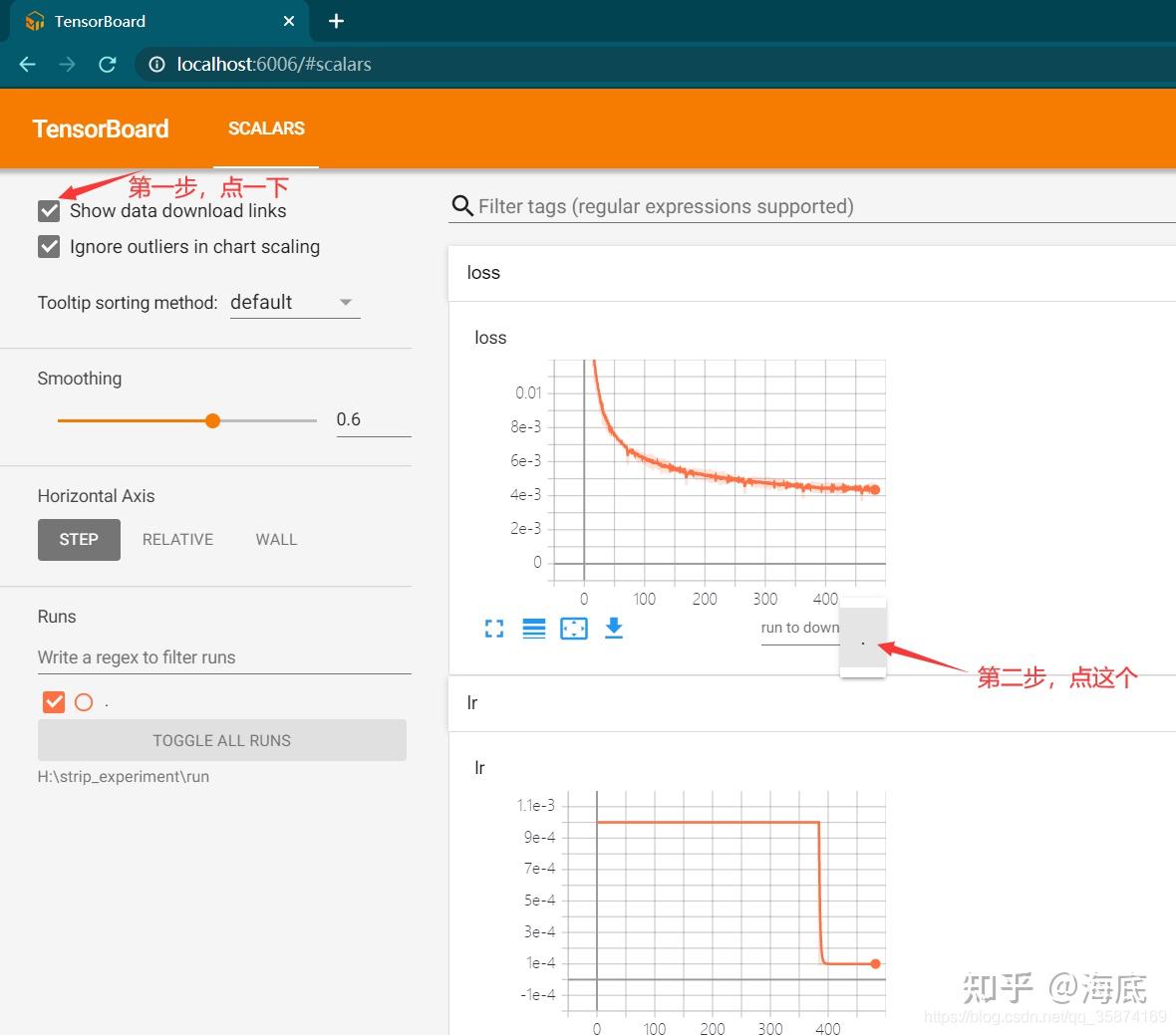1176x1035 pixels.
Task: Expand the loss chart to full size
Action: pos(494,628)
